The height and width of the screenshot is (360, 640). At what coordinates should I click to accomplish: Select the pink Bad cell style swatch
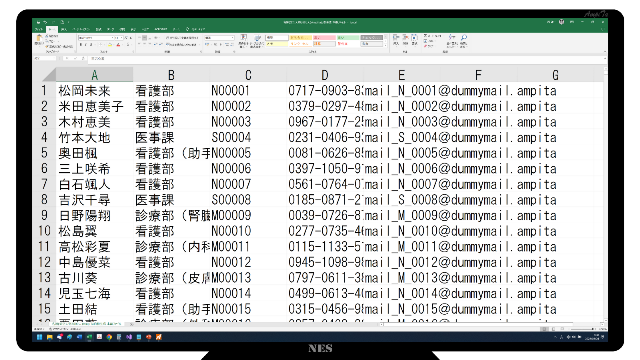click(324, 38)
